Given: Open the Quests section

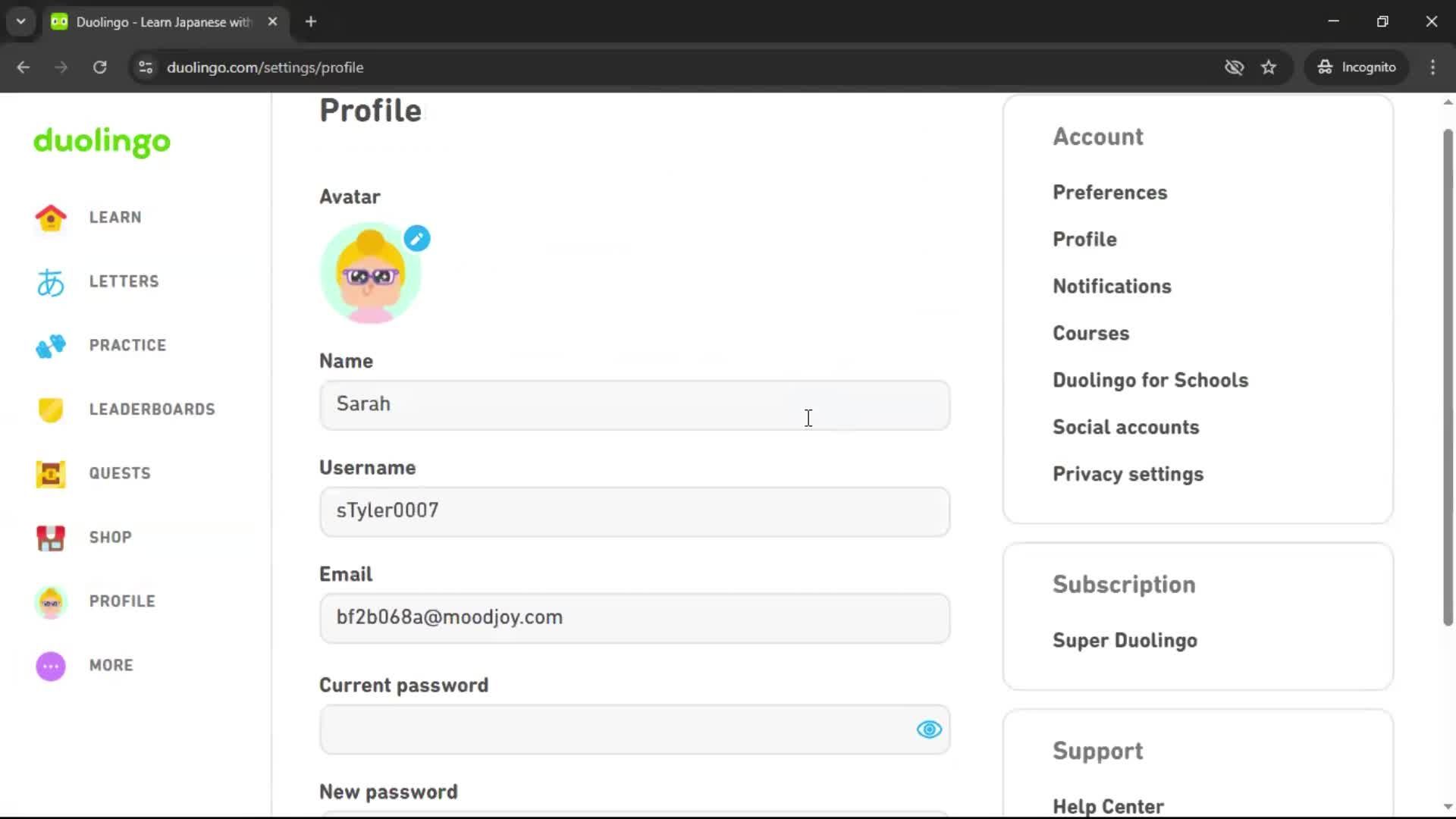Looking at the screenshot, I should pos(118,473).
